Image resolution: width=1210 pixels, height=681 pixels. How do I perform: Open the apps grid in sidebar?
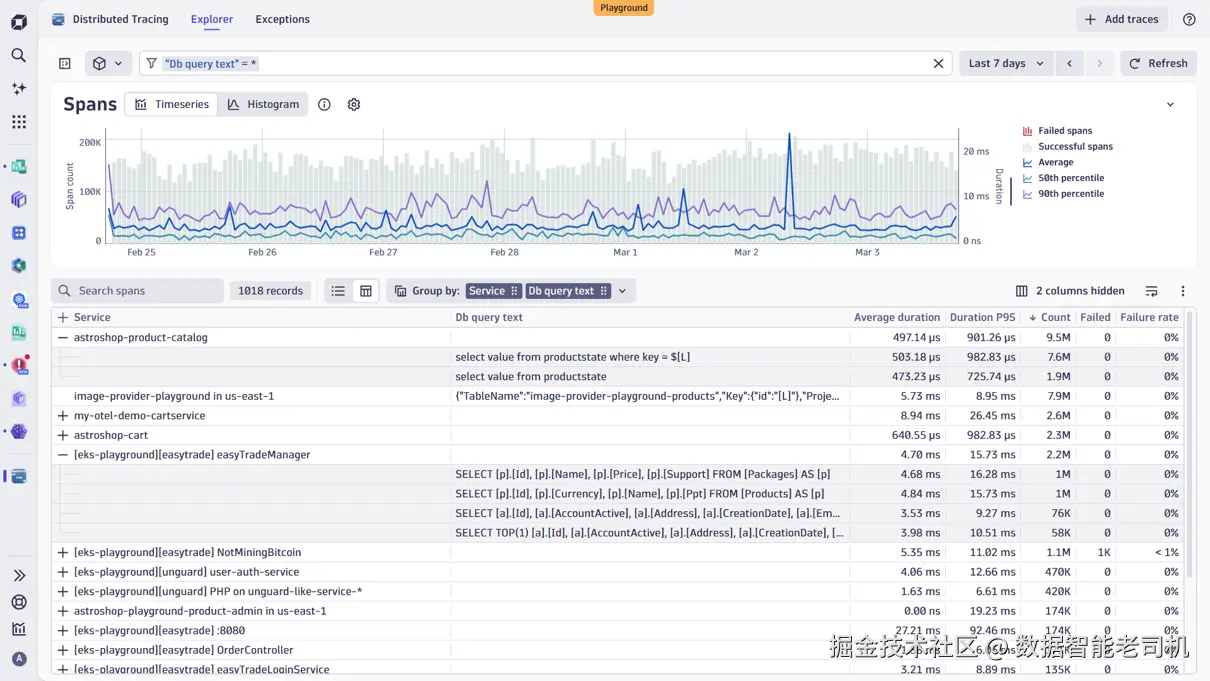(19, 122)
